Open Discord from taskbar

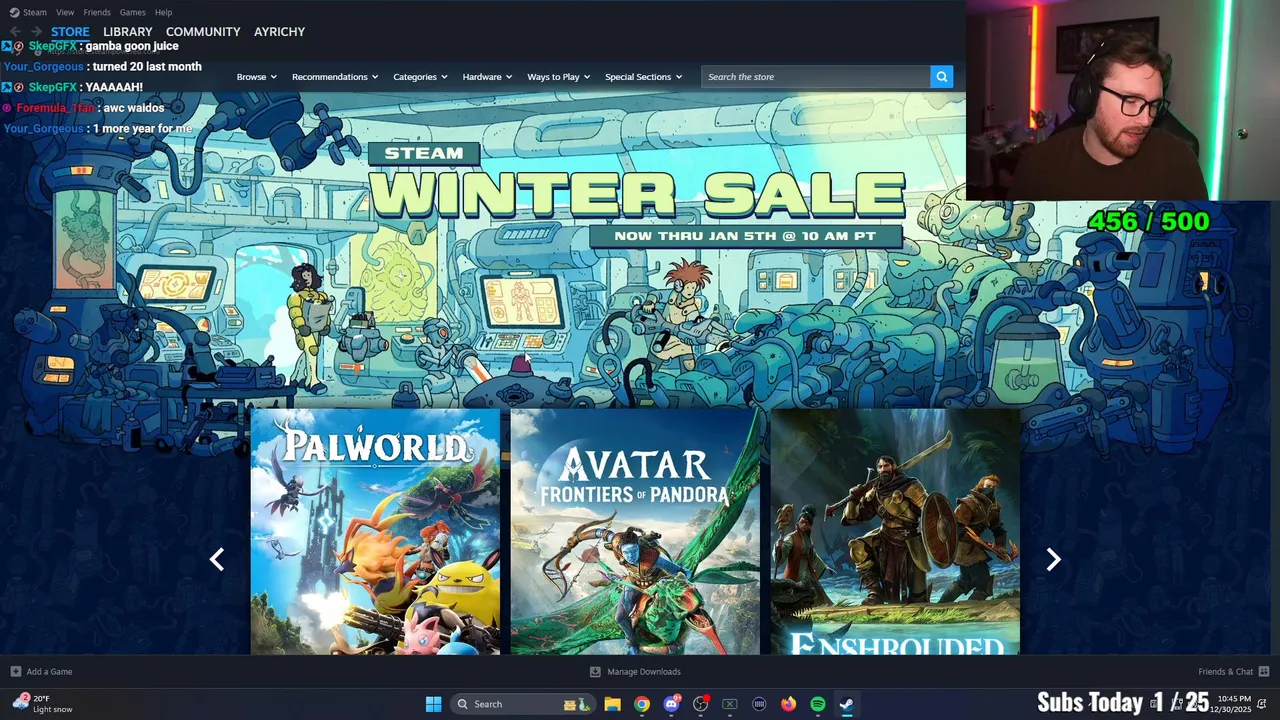tap(672, 704)
